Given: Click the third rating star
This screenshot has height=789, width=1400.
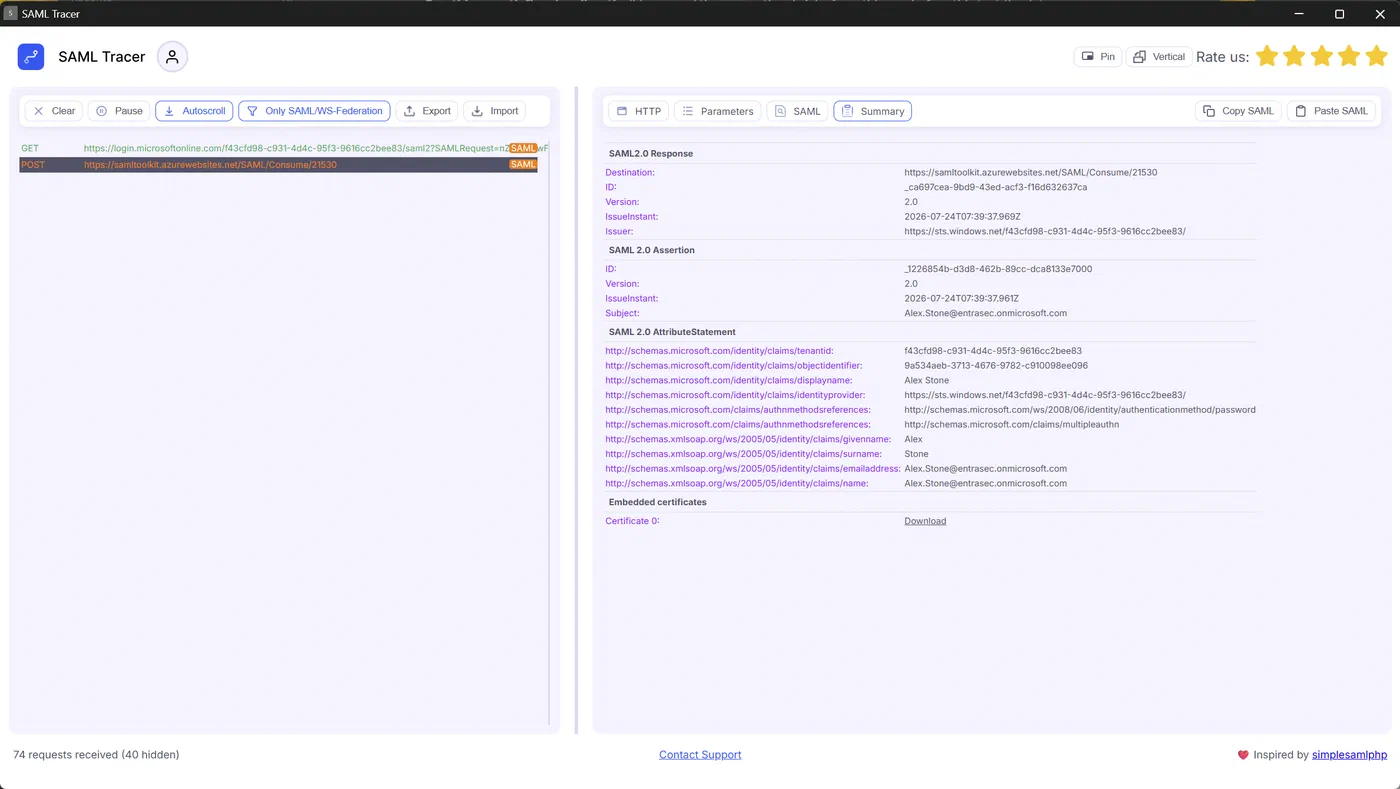Looking at the screenshot, I should point(1322,56).
